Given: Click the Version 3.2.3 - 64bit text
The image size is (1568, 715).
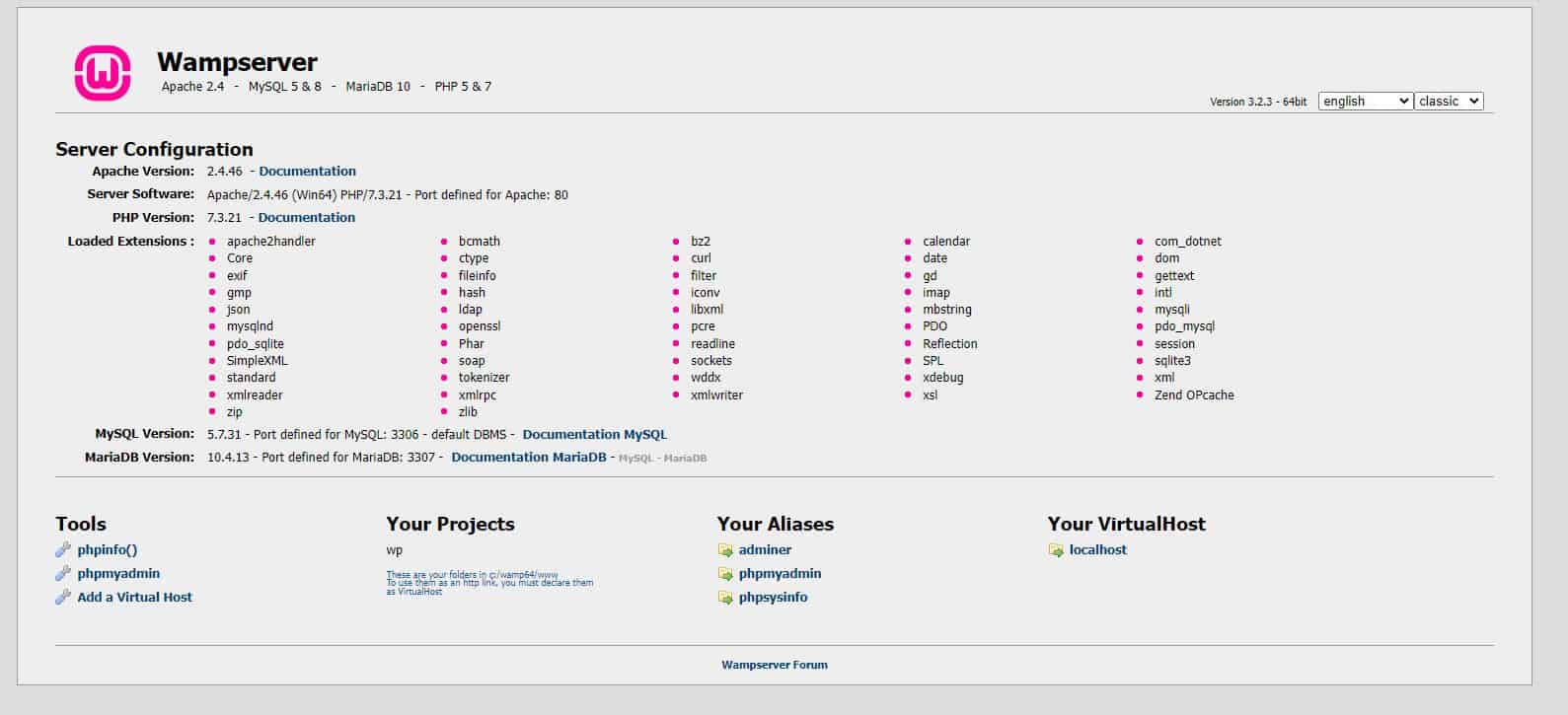Looking at the screenshot, I should [1258, 102].
